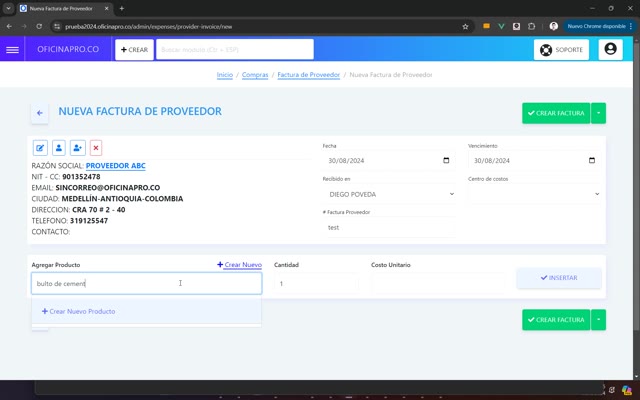Bookmark page with the star icon
This screenshot has width=640, height=400.
[465, 27]
